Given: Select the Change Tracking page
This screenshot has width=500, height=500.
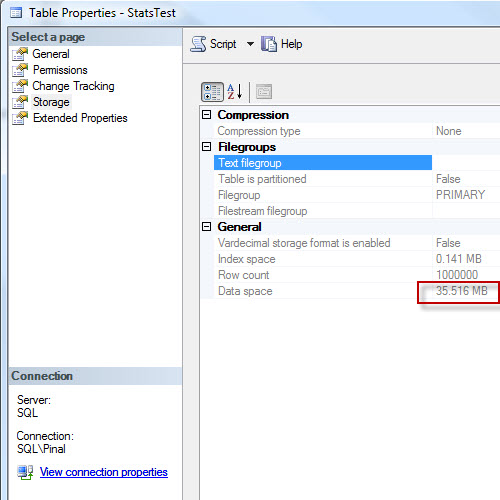Looking at the screenshot, I should pyautogui.click(x=73, y=86).
